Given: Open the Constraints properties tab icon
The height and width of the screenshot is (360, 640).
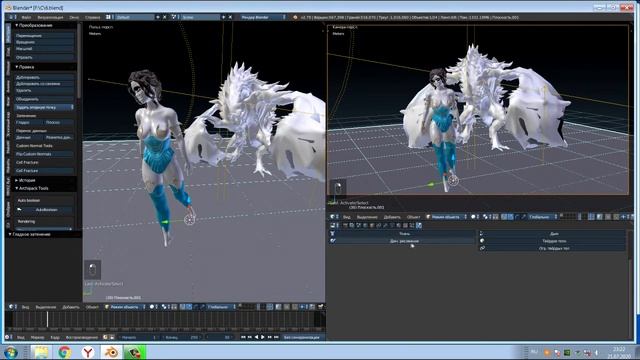Looking at the screenshot, I should [x=378, y=225].
